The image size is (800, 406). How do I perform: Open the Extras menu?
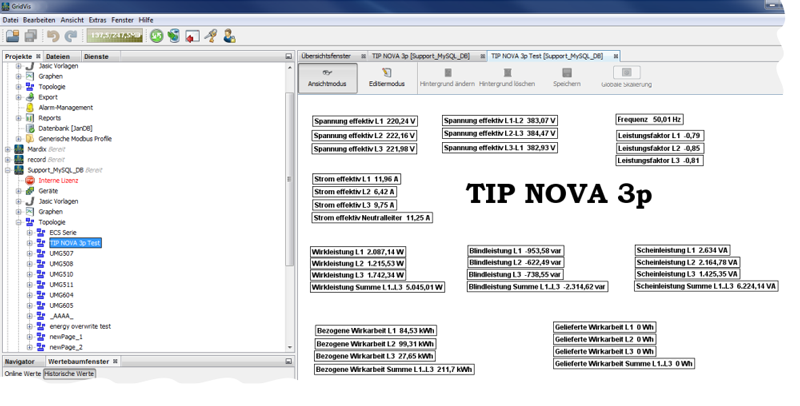click(97, 20)
